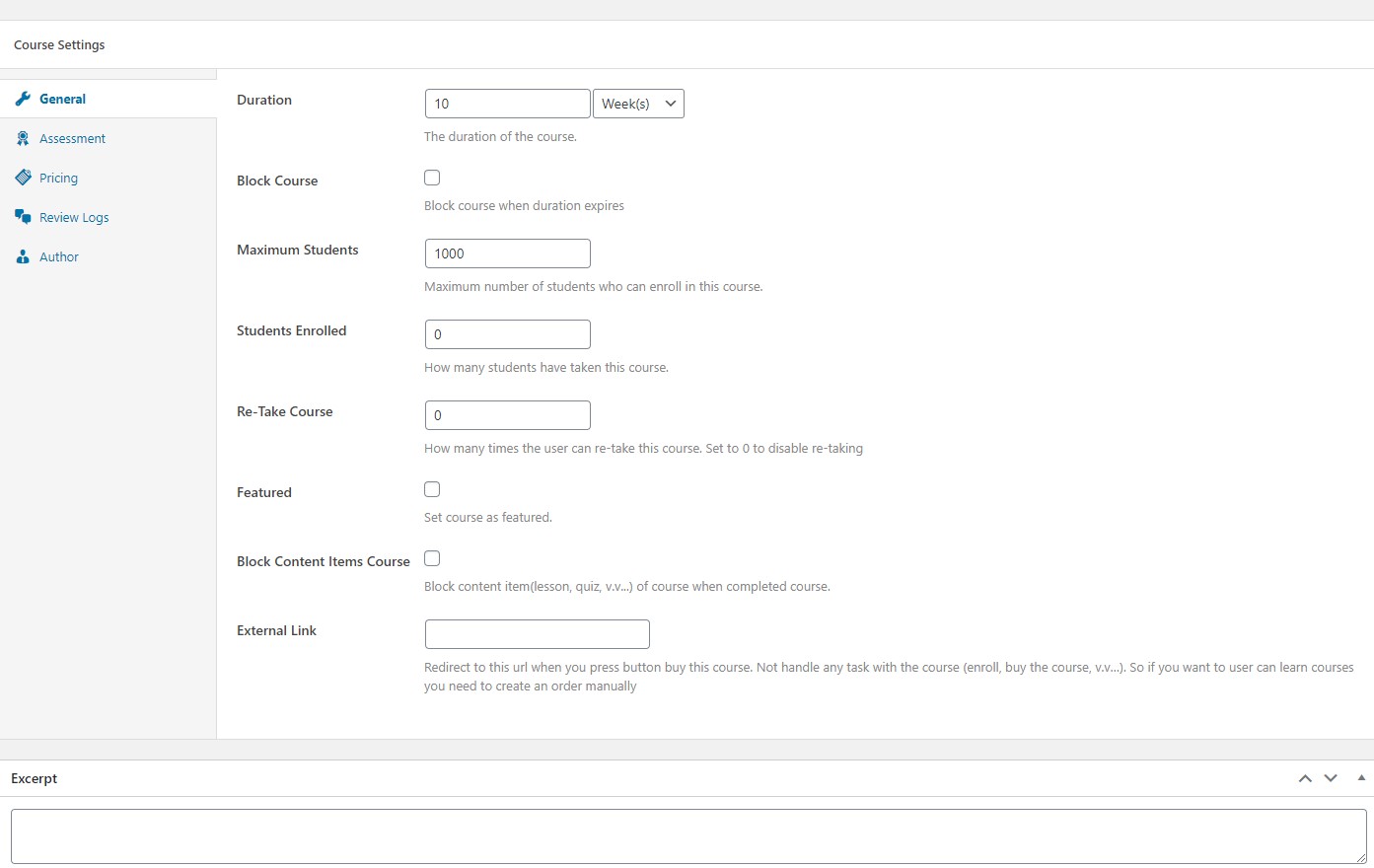Open the General settings tab
Screen dimensions: 1374x868
coord(108,99)
